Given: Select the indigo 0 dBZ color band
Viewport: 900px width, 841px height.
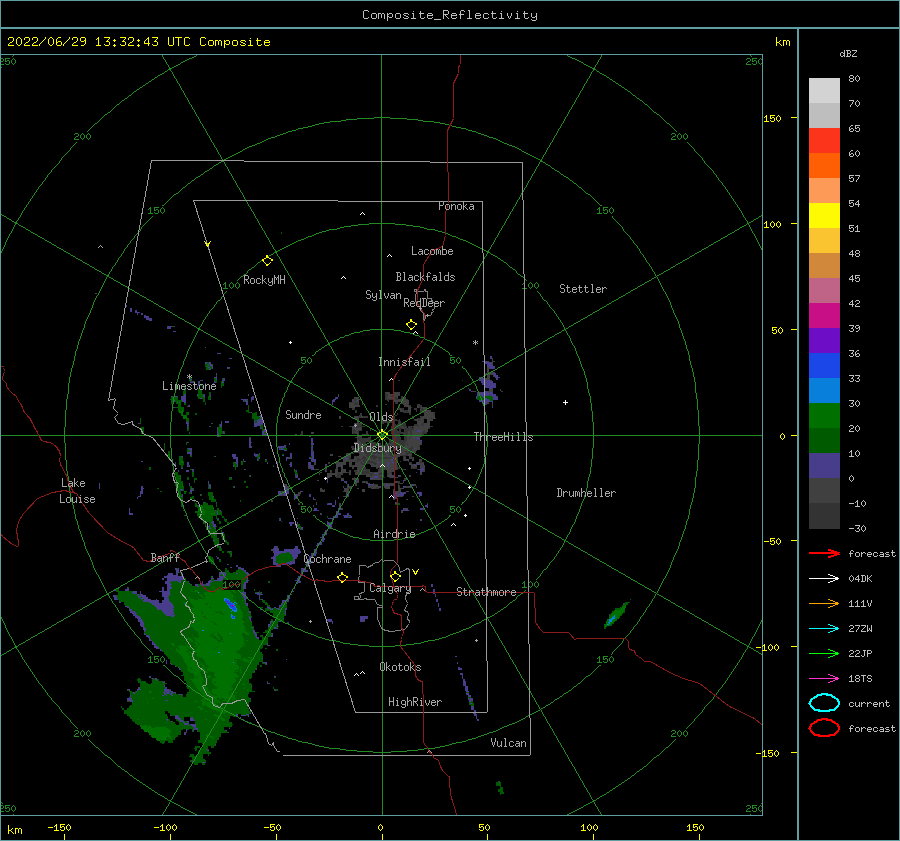Looking at the screenshot, I should [x=824, y=466].
